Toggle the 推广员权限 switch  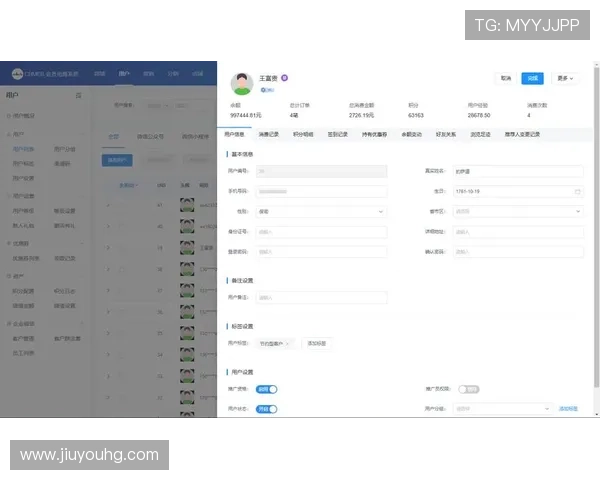pyautogui.click(x=468, y=389)
